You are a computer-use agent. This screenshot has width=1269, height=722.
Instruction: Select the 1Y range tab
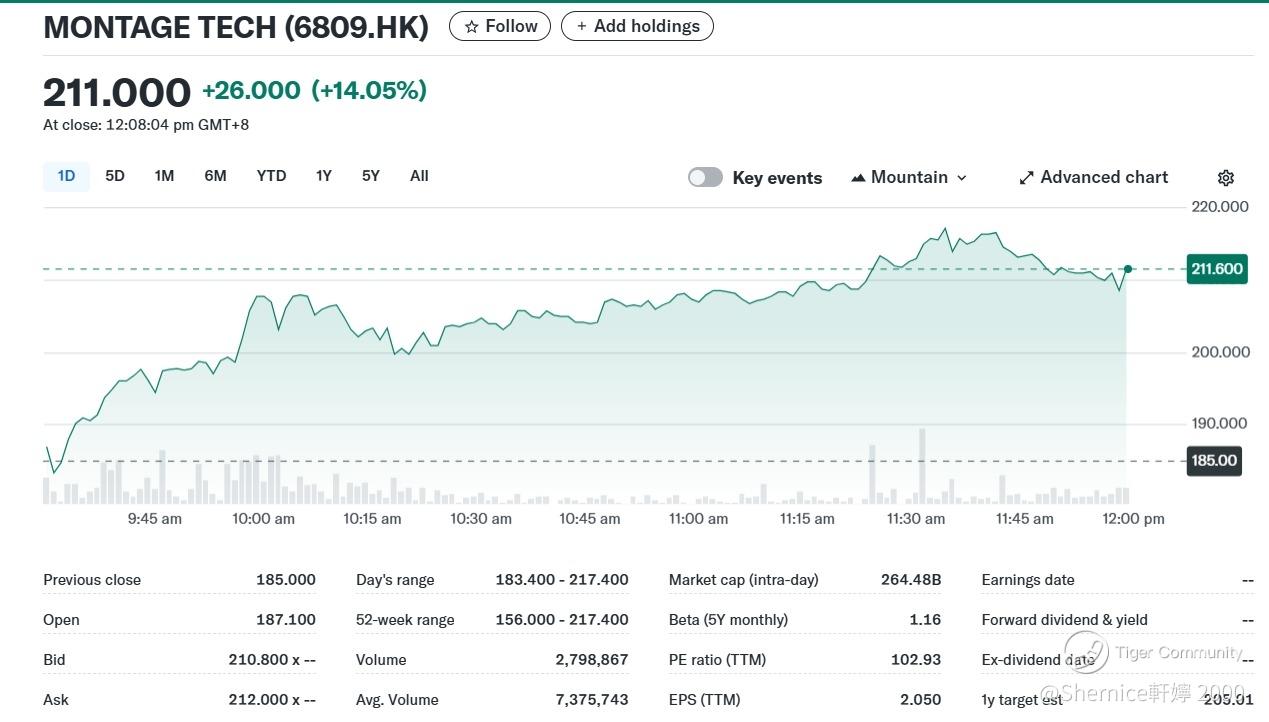(323, 176)
